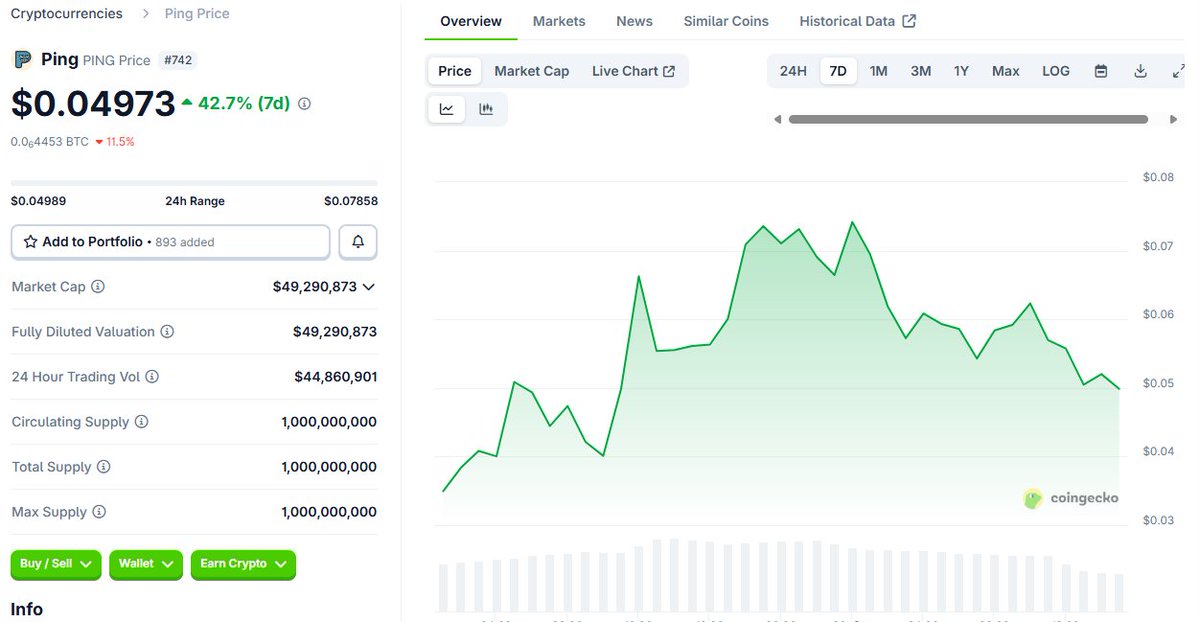1200x622 pixels.
Task: Open the price alert bell icon
Action: coord(358,242)
